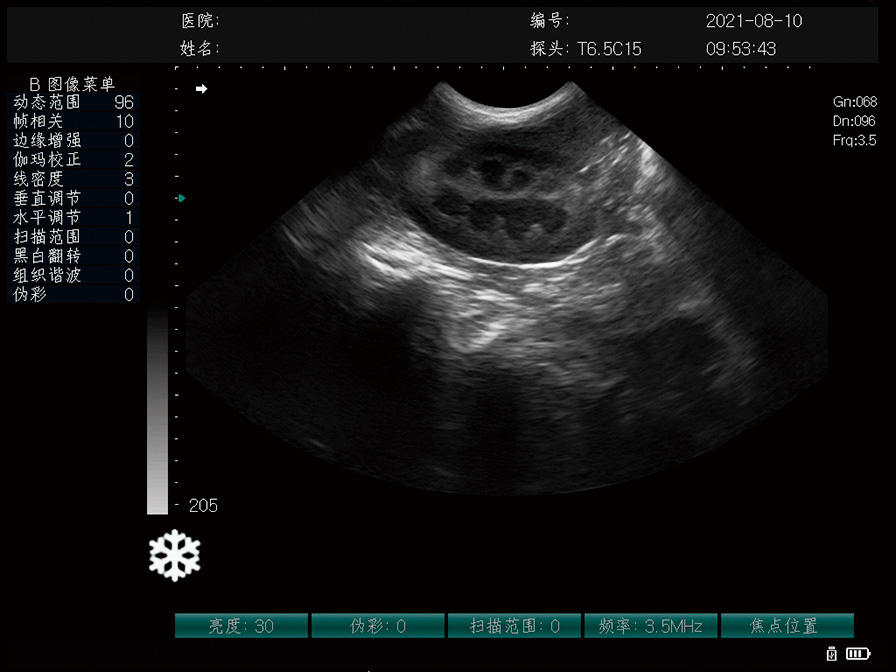This screenshot has height=672, width=896.
Task: Click the 探头: T6.5C15 probe label
Action: (586, 49)
